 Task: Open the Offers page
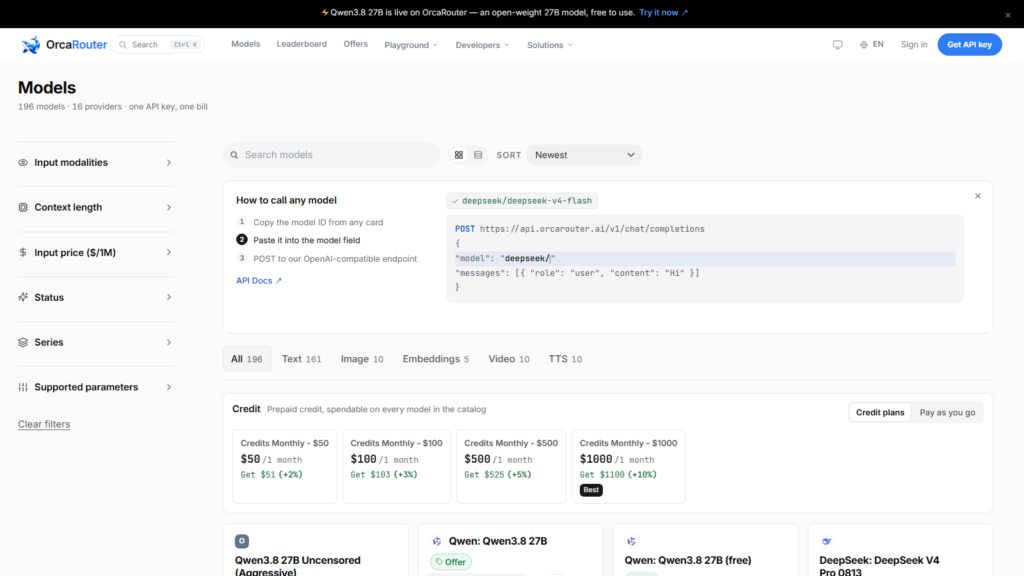(x=355, y=44)
